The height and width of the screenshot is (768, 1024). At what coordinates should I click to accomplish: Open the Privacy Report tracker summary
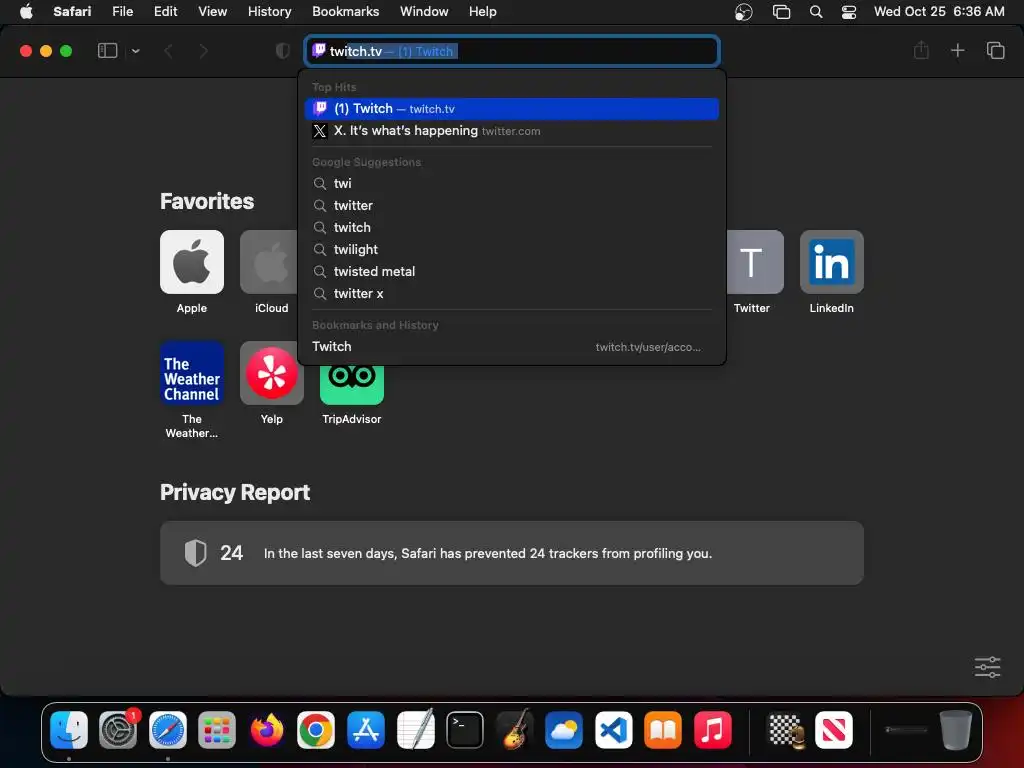coord(512,553)
